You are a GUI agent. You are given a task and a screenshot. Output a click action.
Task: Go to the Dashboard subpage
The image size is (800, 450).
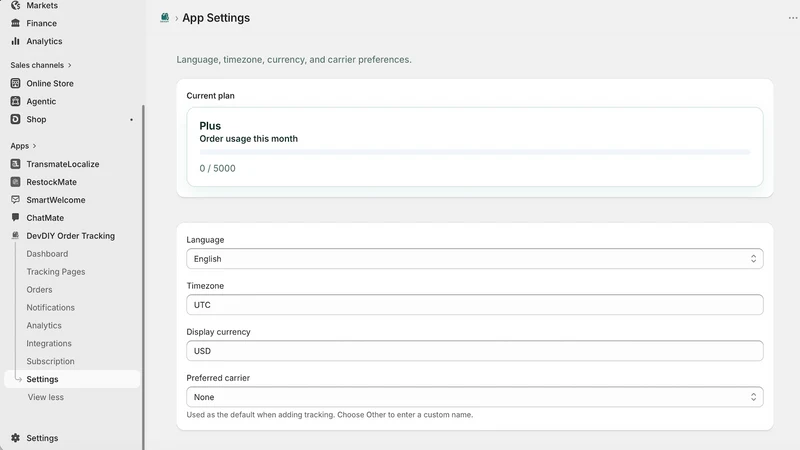click(x=47, y=254)
